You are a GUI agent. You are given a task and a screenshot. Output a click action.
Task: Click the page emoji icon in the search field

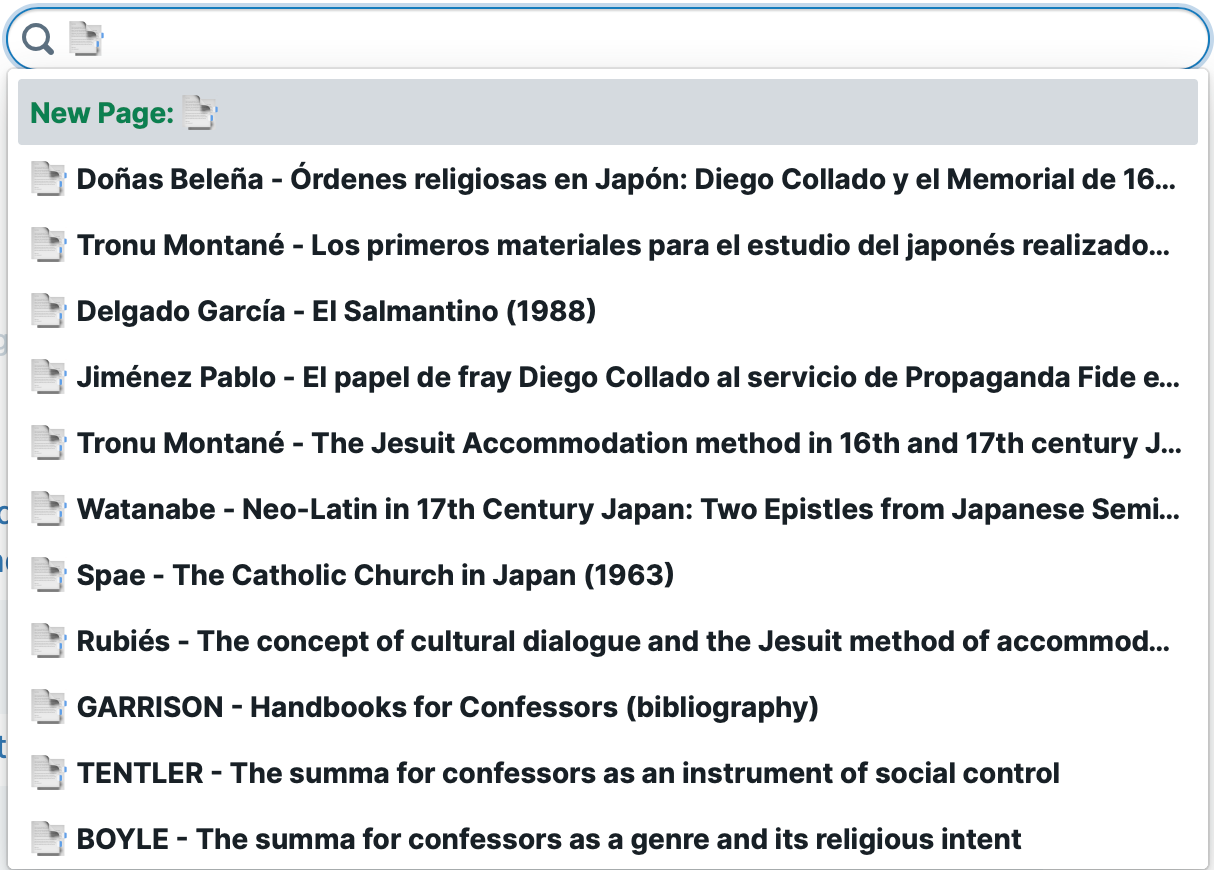[x=86, y=39]
